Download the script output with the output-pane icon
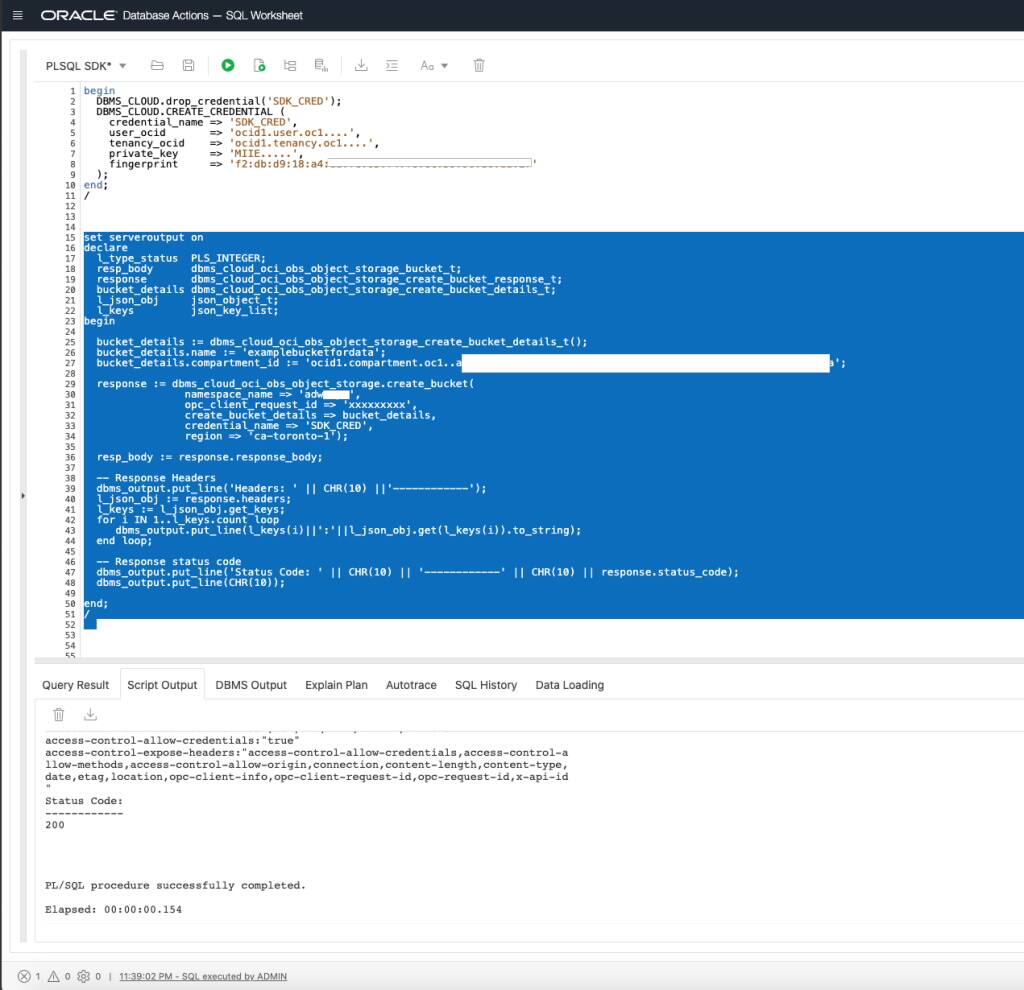Image resolution: width=1024 pixels, height=990 pixels. (90, 715)
